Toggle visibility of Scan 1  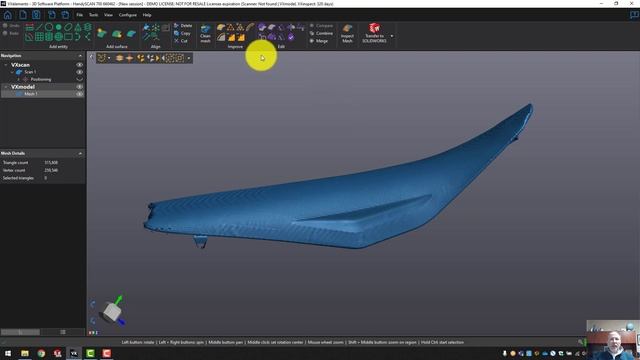tap(80, 72)
